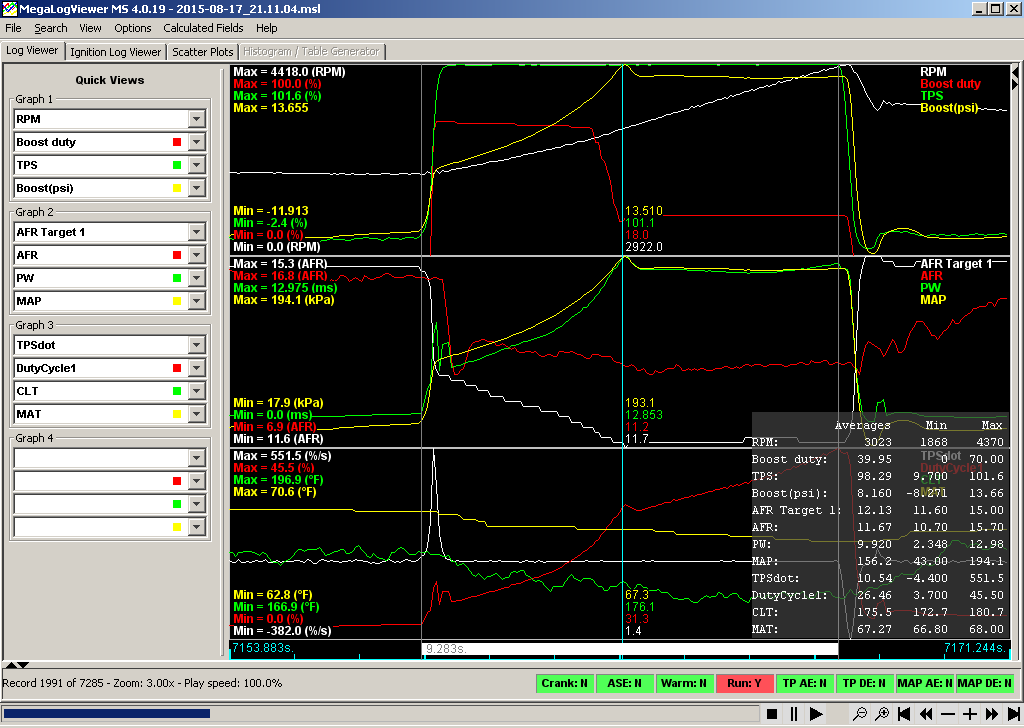1024x728 pixels.
Task: Jump to the first log record
Action: click(x=904, y=714)
